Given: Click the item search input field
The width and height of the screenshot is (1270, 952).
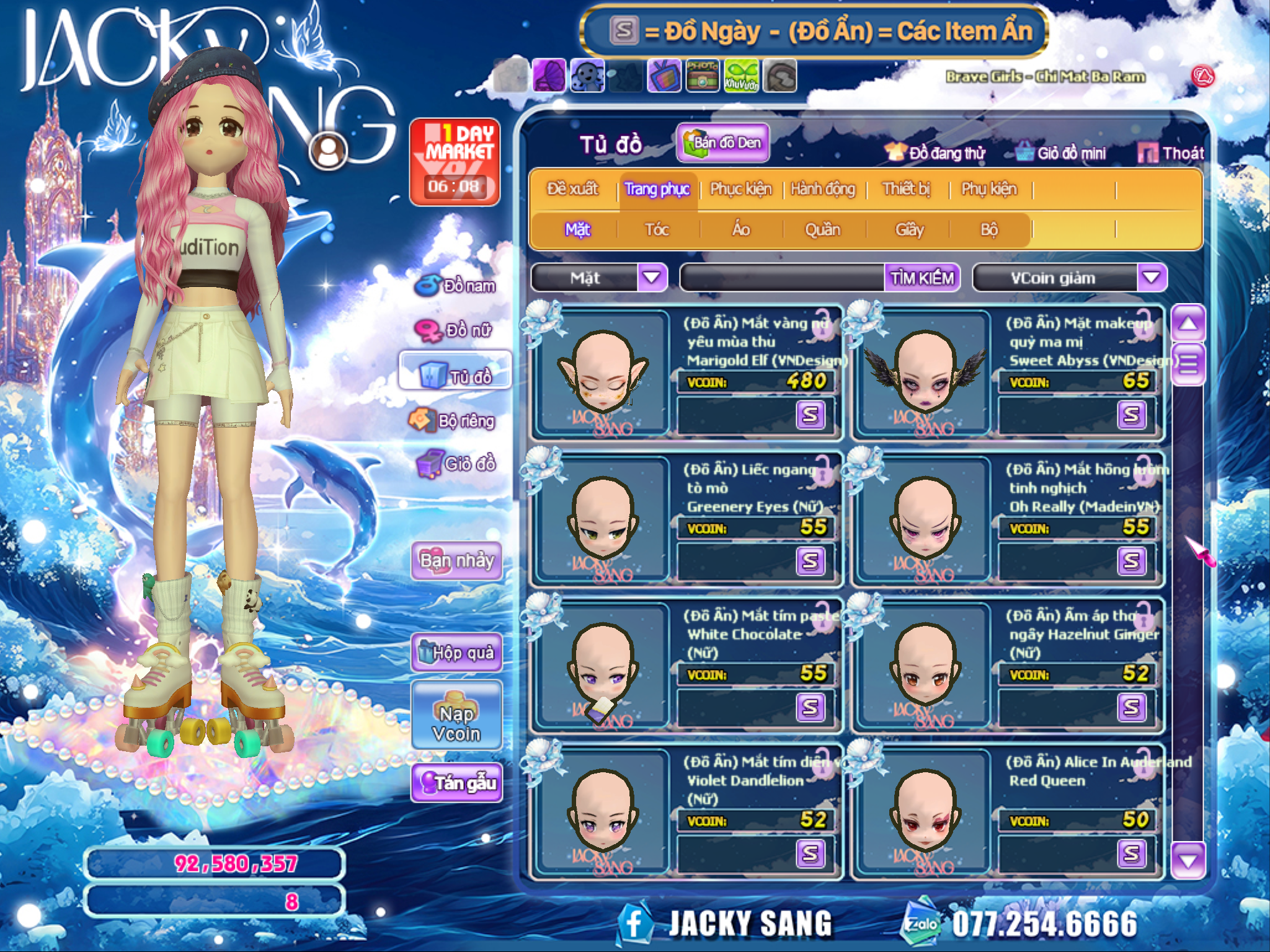Looking at the screenshot, I should coord(783,278).
